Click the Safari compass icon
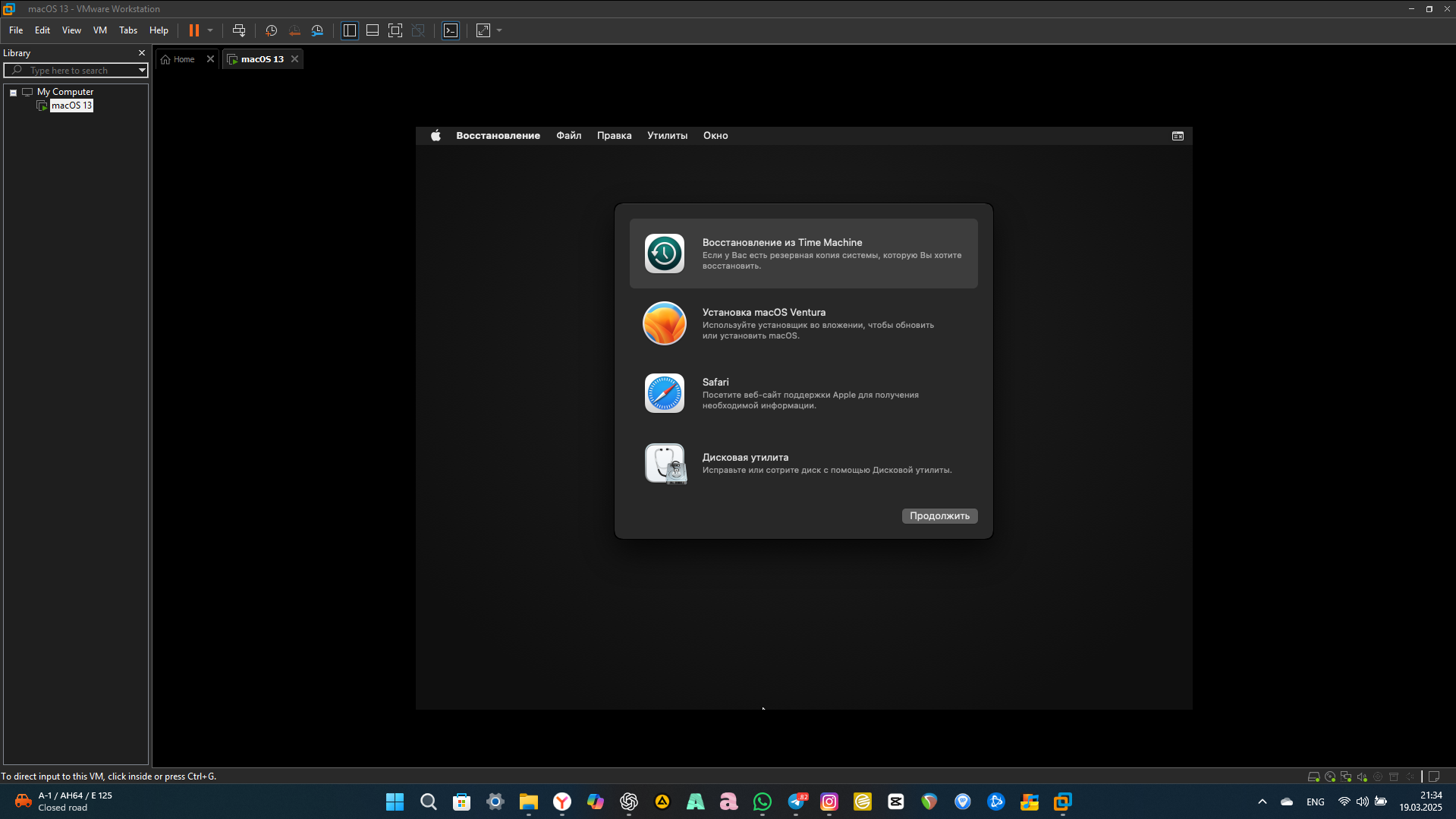 click(x=665, y=393)
